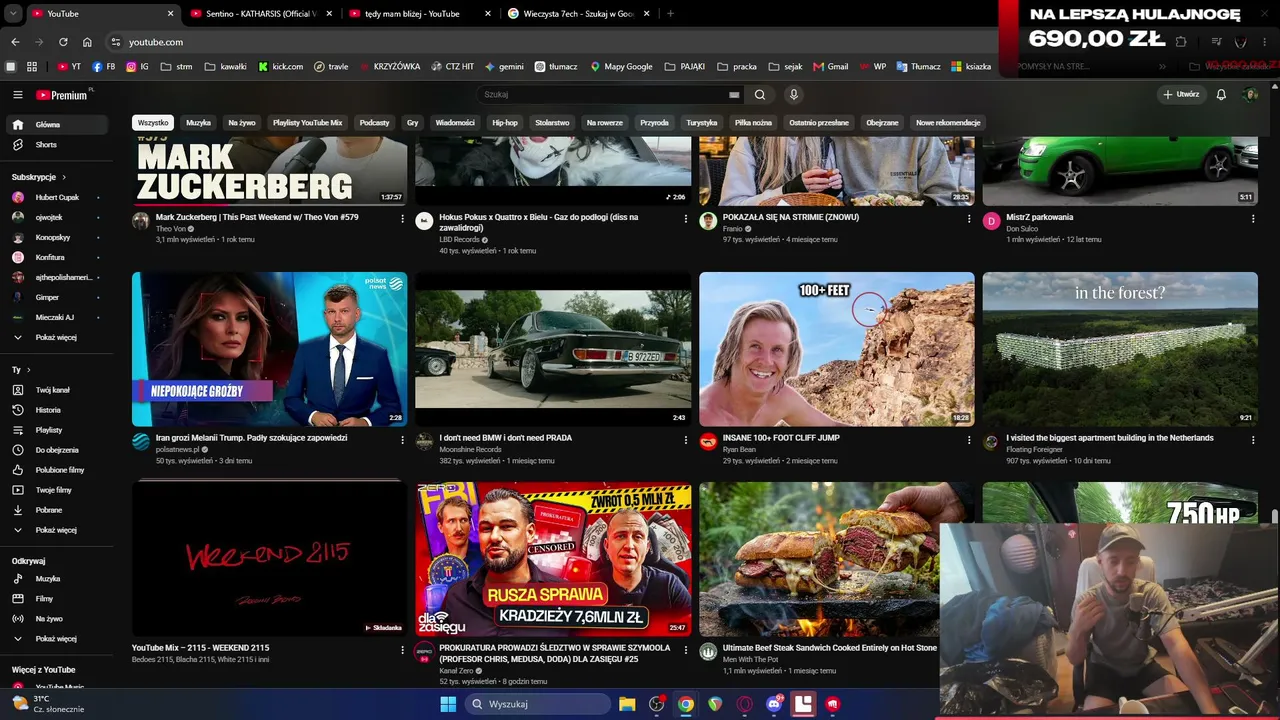
Task: Open the Gmail bookmark
Action: point(831,67)
